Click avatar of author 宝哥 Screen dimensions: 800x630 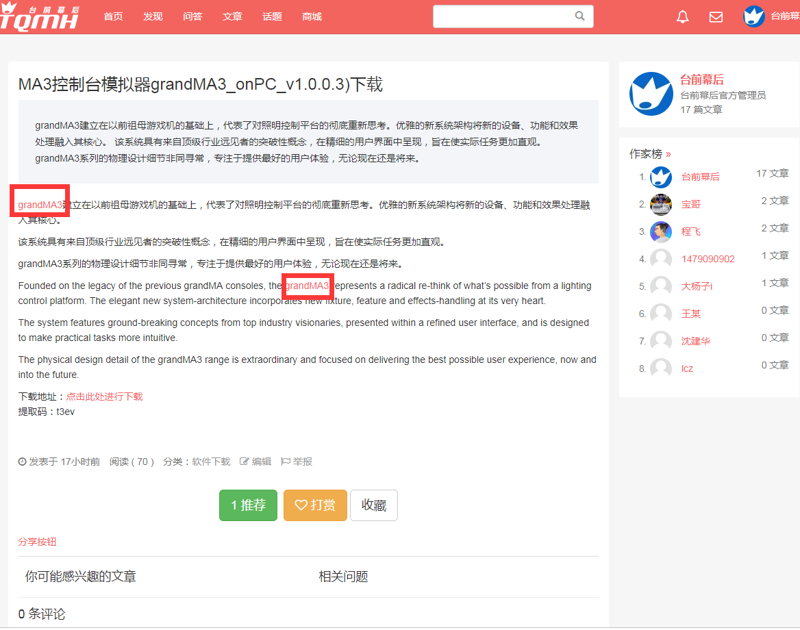[661, 204]
